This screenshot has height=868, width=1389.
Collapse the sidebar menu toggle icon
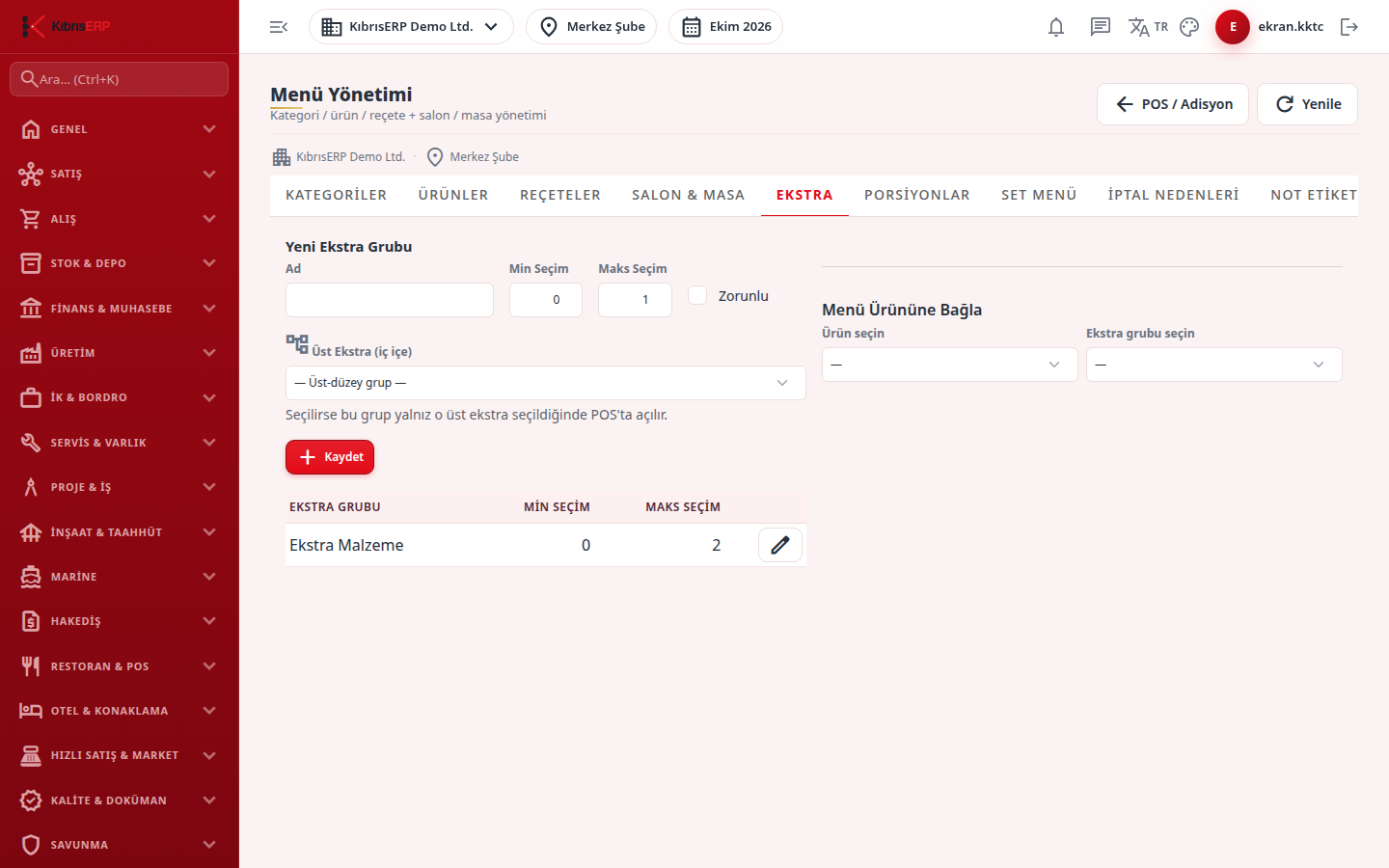(x=279, y=27)
